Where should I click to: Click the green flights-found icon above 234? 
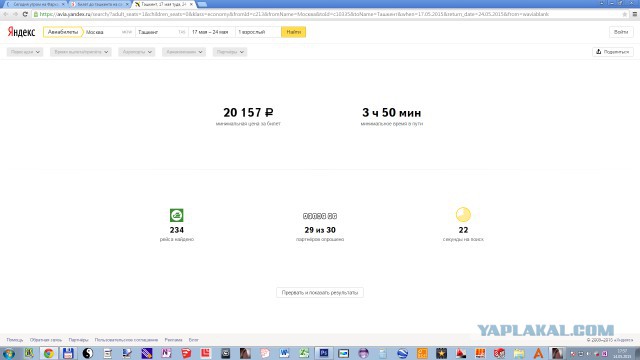point(177,215)
